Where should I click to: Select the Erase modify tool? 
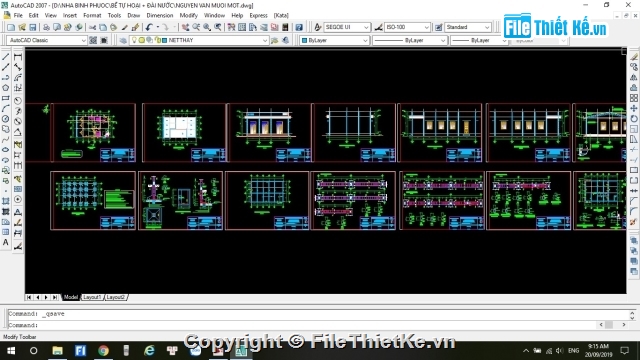coord(633,57)
